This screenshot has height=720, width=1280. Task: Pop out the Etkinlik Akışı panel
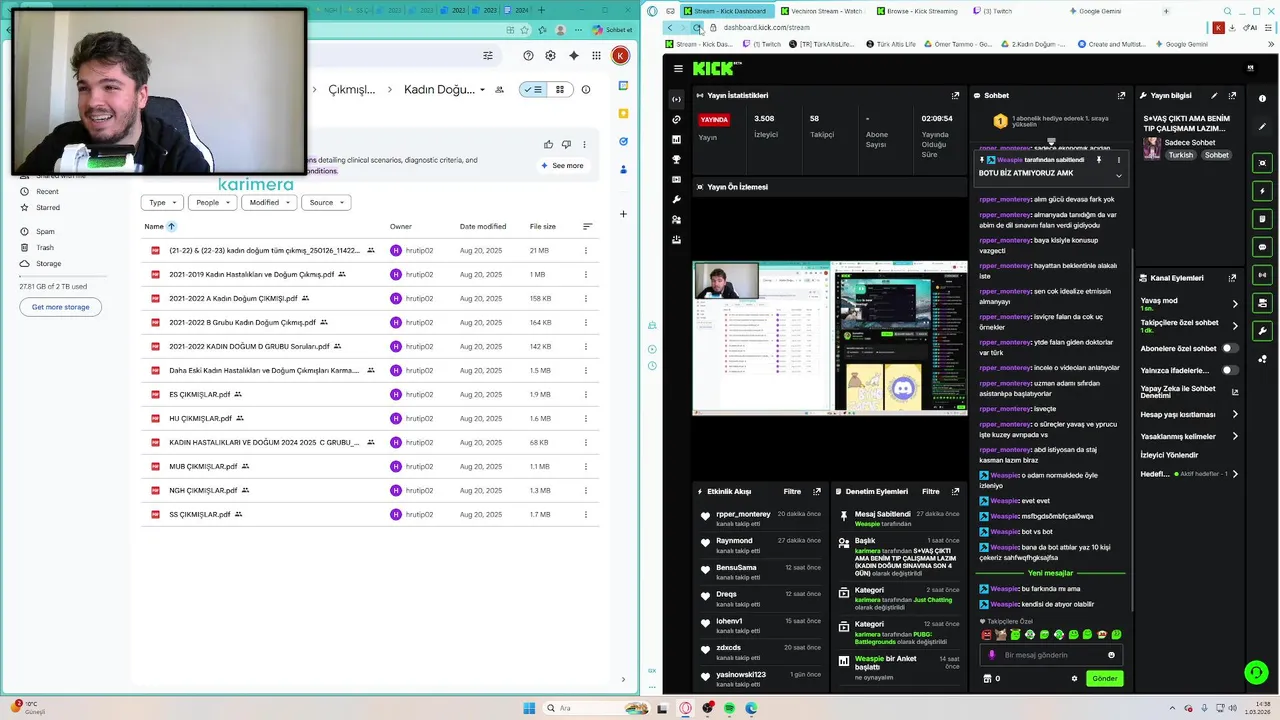tap(817, 492)
